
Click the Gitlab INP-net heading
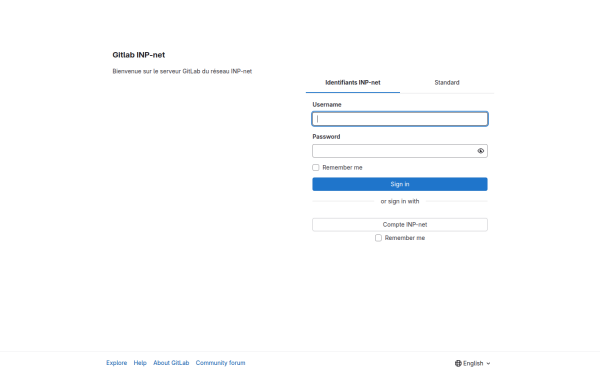[x=139, y=55]
